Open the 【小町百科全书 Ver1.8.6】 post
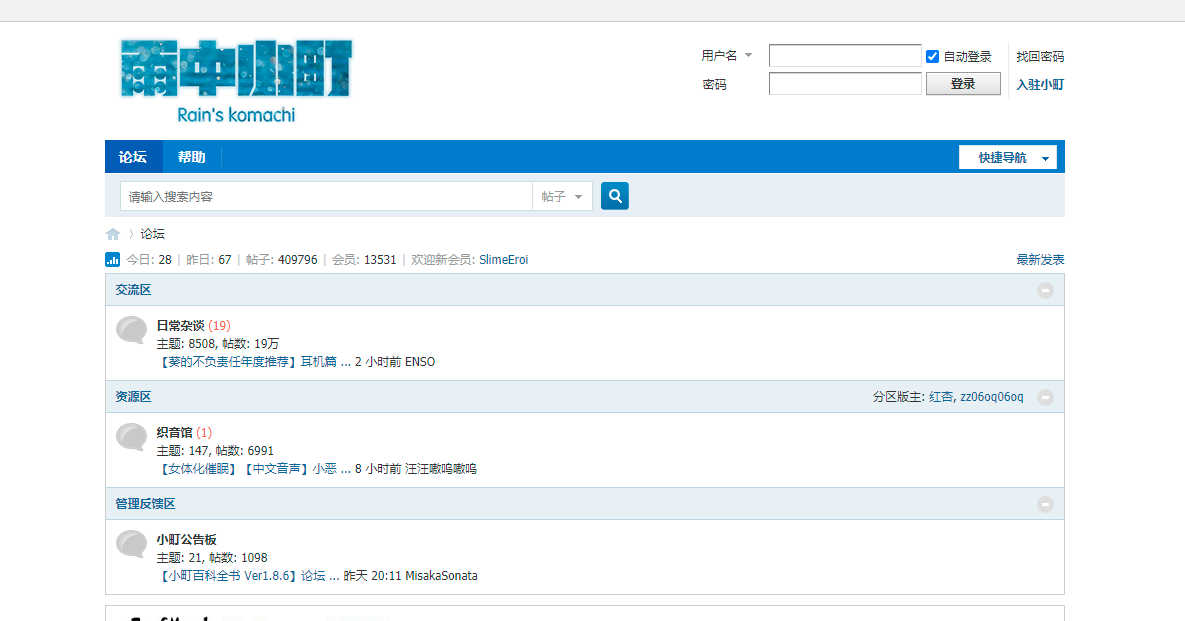Image resolution: width=1185 pixels, height=621 pixels. pyautogui.click(x=248, y=576)
